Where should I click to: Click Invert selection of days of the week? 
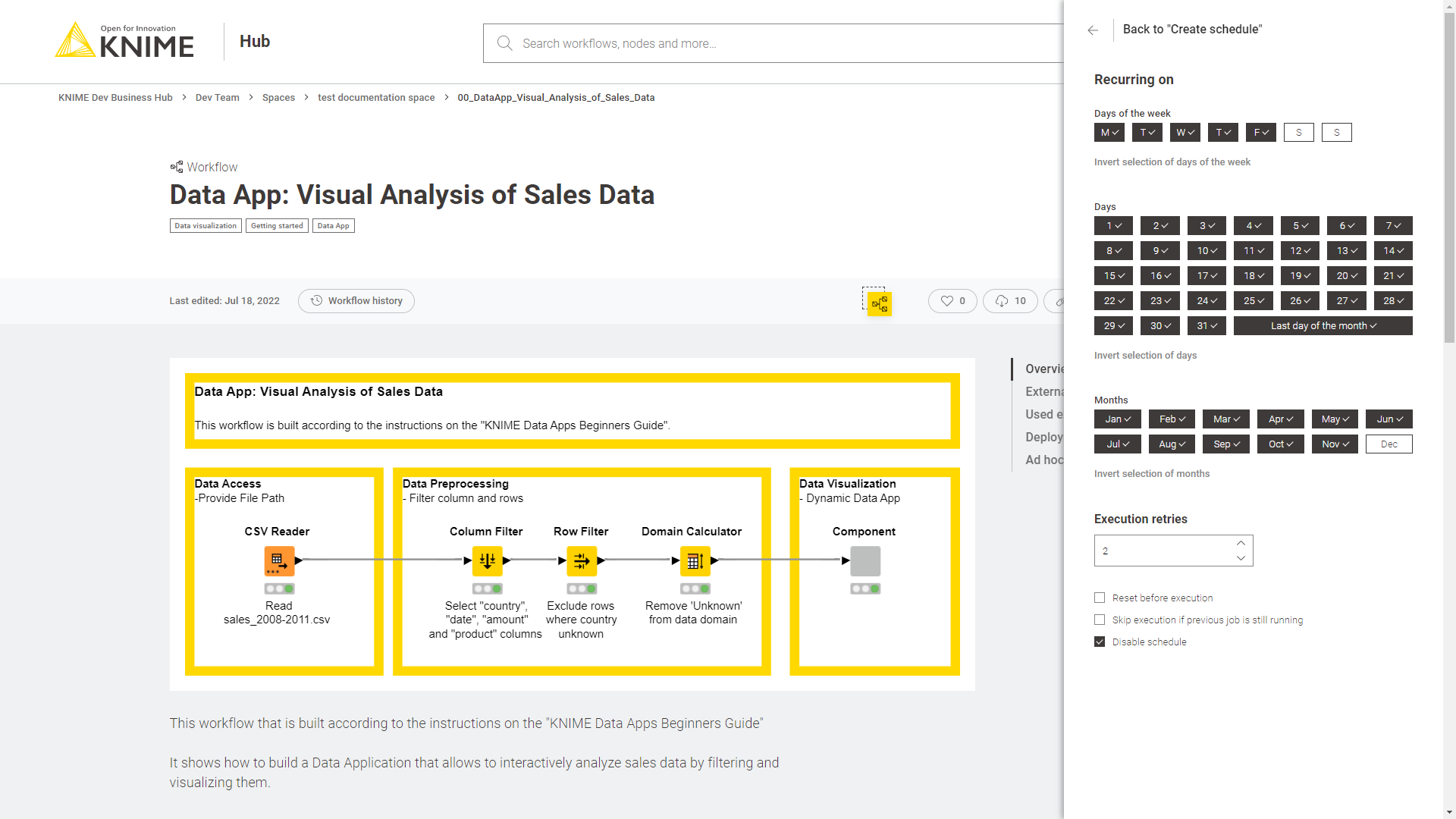pyautogui.click(x=1172, y=162)
